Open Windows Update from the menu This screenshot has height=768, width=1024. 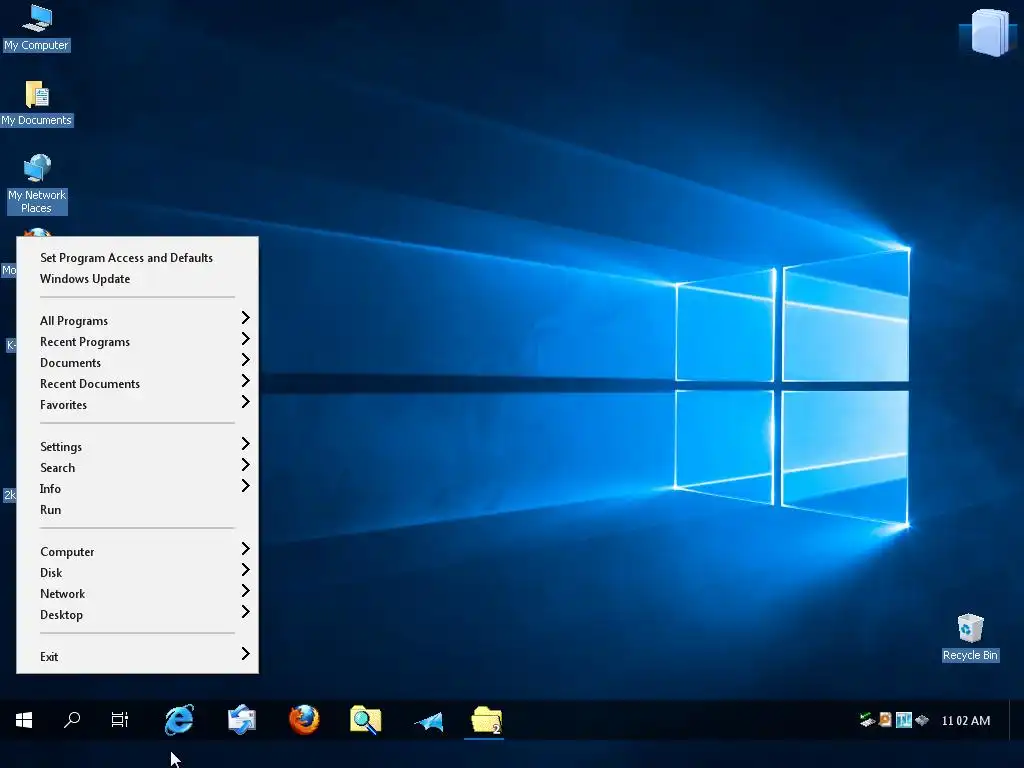[85, 279]
